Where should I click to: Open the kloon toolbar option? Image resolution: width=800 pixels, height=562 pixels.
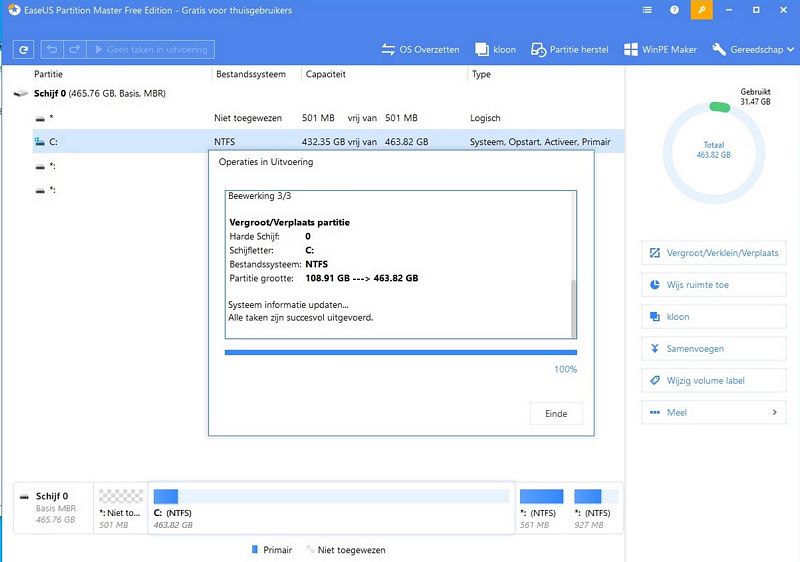tap(495, 49)
